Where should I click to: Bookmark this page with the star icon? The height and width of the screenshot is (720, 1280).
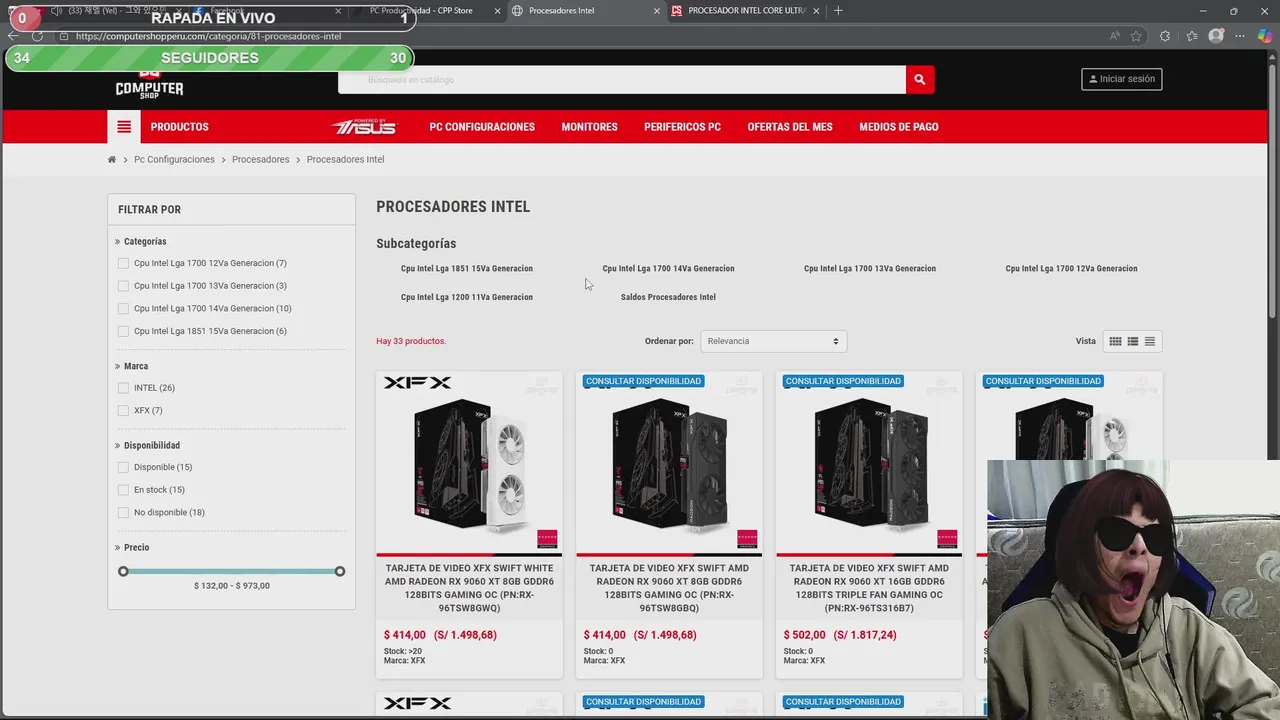(1136, 36)
